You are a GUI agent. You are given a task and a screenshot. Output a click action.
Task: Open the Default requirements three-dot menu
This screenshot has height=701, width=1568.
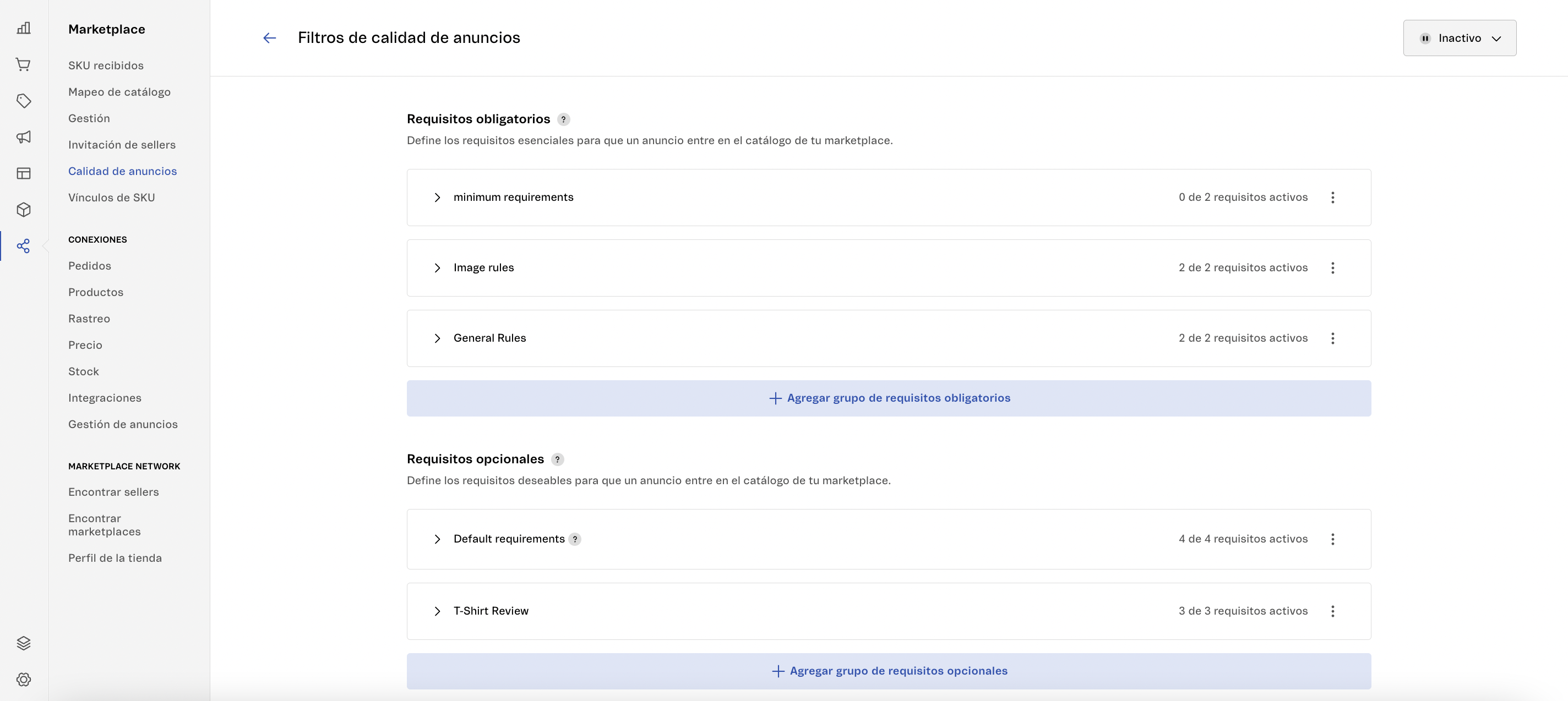click(1333, 539)
